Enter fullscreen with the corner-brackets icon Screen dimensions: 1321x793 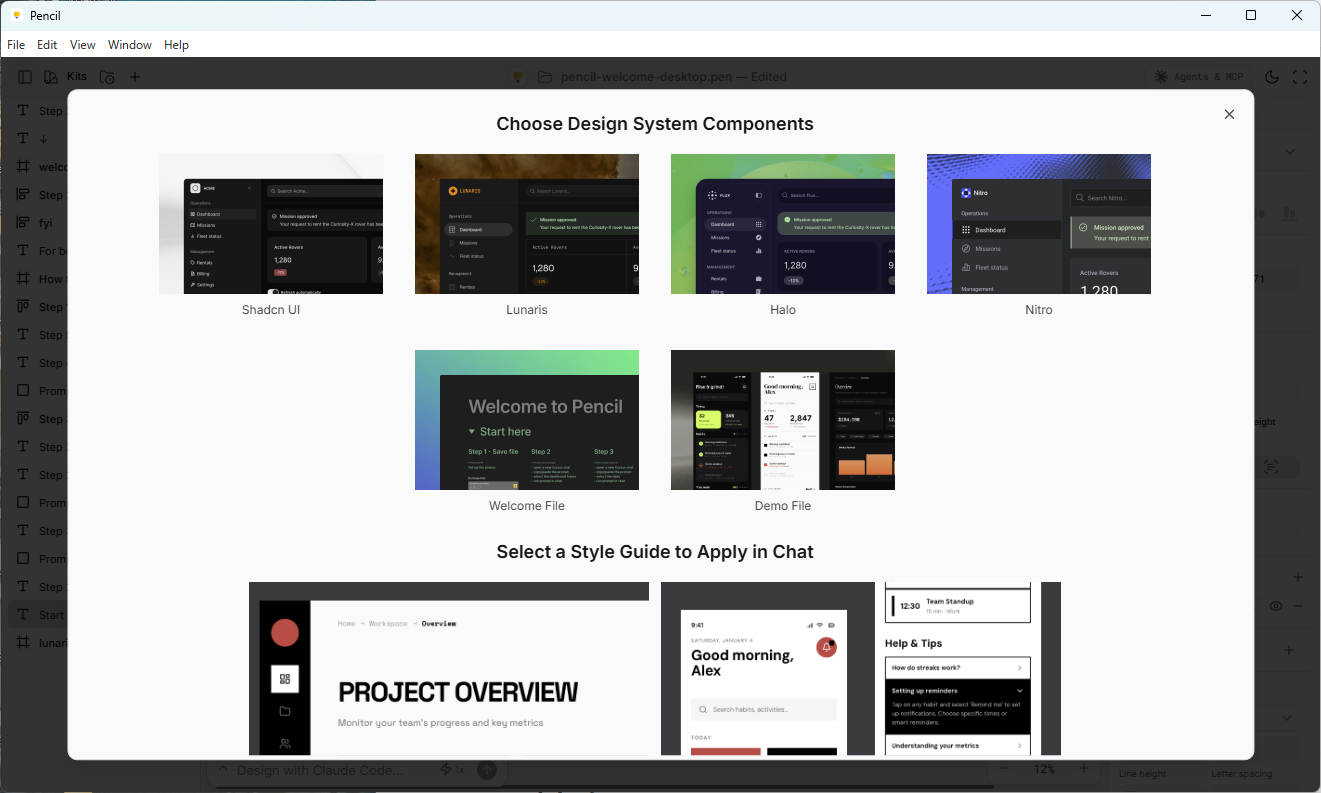coord(1300,77)
